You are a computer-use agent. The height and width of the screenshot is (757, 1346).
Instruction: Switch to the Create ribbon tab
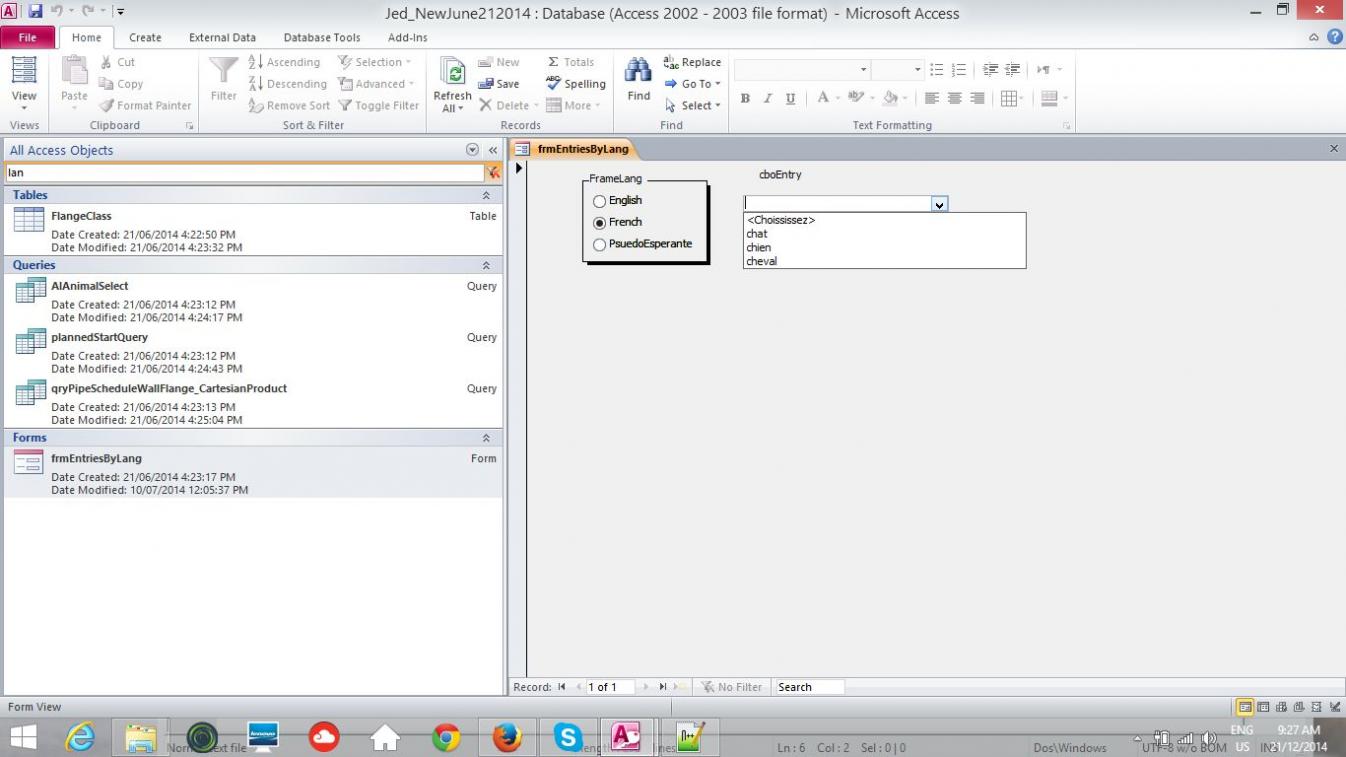pyautogui.click(x=145, y=38)
